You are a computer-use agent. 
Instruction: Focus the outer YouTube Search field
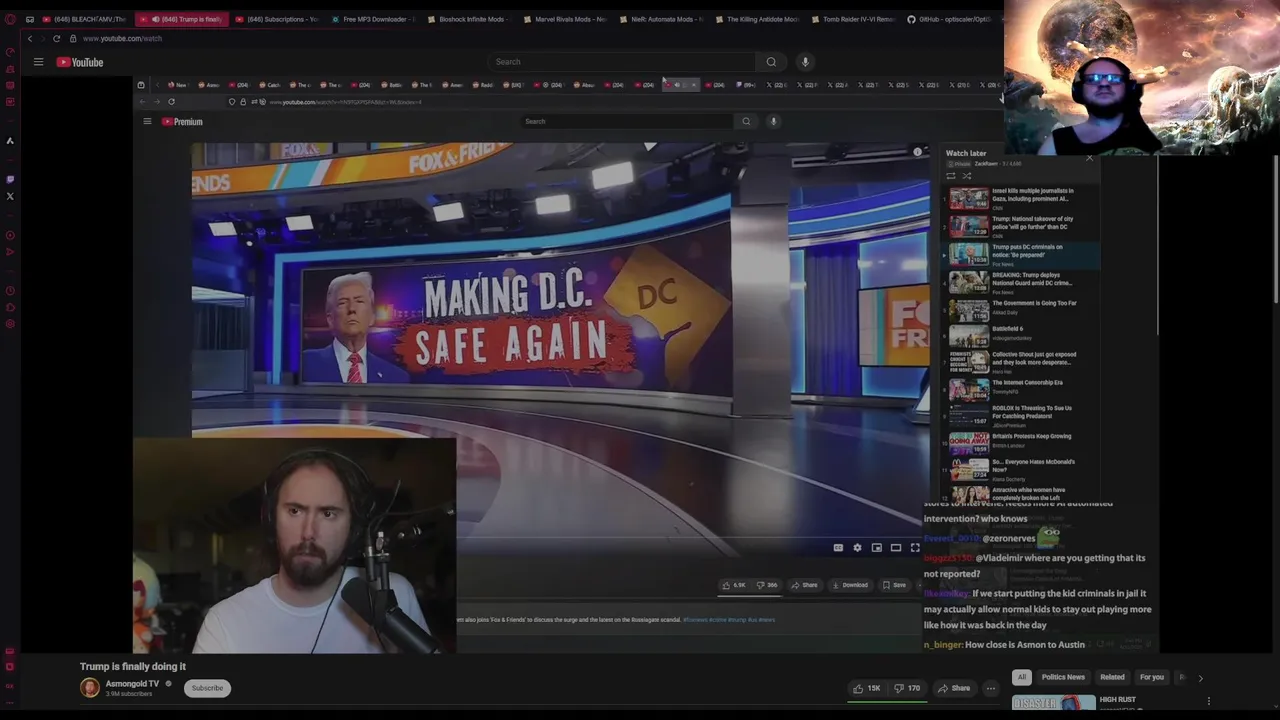(x=622, y=62)
